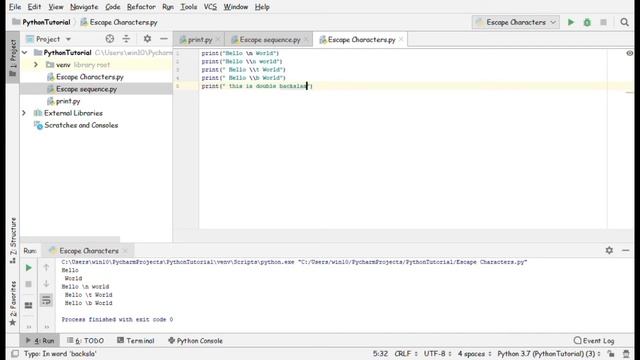This screenshot has height=360, width=640.
Task: Collapse all in Project panel
Action: 126,39
